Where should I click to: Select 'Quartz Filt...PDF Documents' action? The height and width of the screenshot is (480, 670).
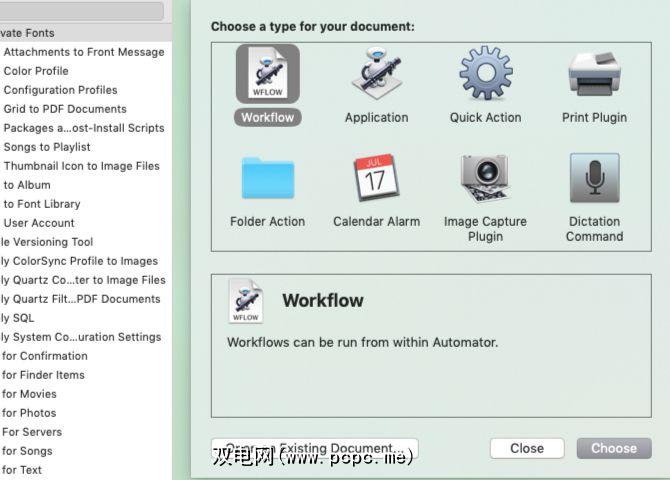point(85,299)
